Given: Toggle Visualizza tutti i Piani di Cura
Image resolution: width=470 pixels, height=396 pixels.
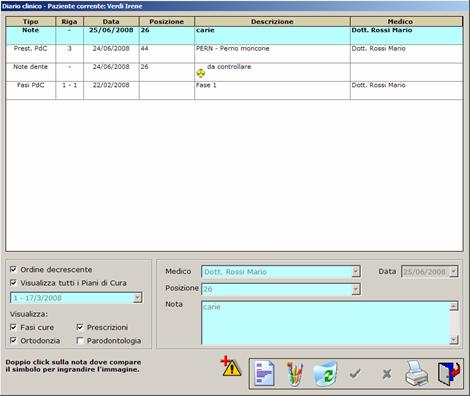Looking at the screenshot, I should point(13,283).
